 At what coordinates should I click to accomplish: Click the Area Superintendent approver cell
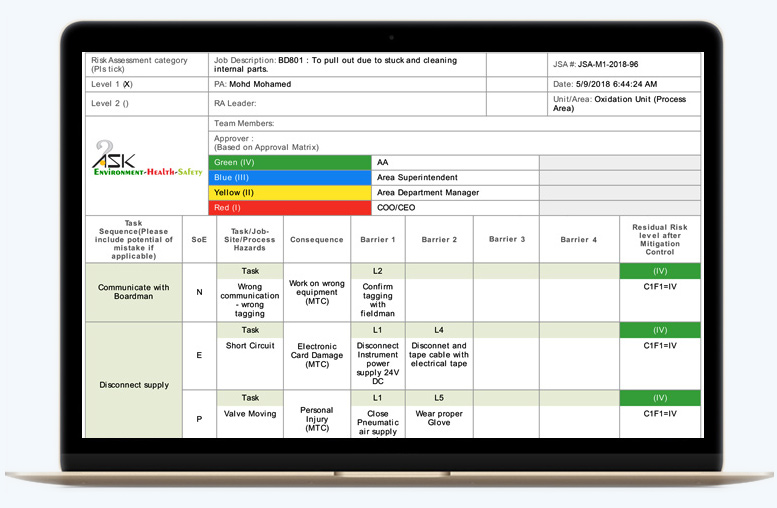click(455, 177)
